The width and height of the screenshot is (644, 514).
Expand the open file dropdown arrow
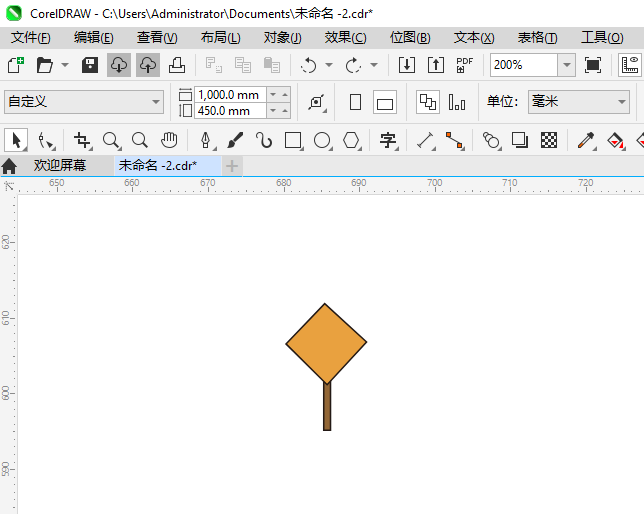pos(65,65)
